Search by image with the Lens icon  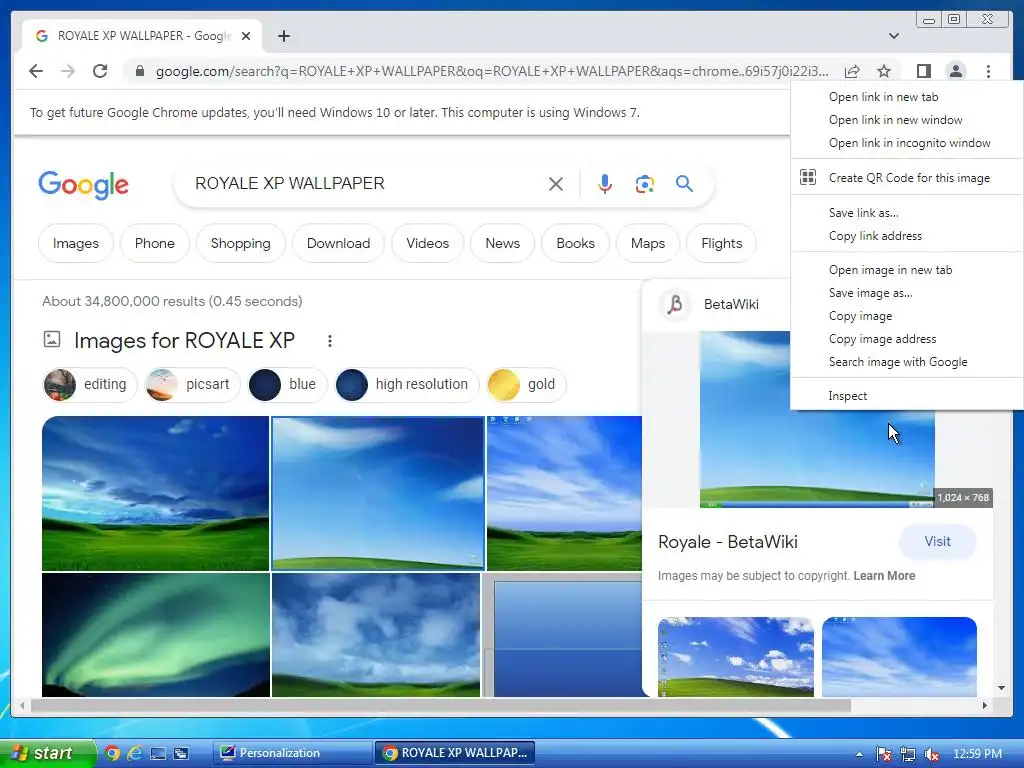pos(645,184)
